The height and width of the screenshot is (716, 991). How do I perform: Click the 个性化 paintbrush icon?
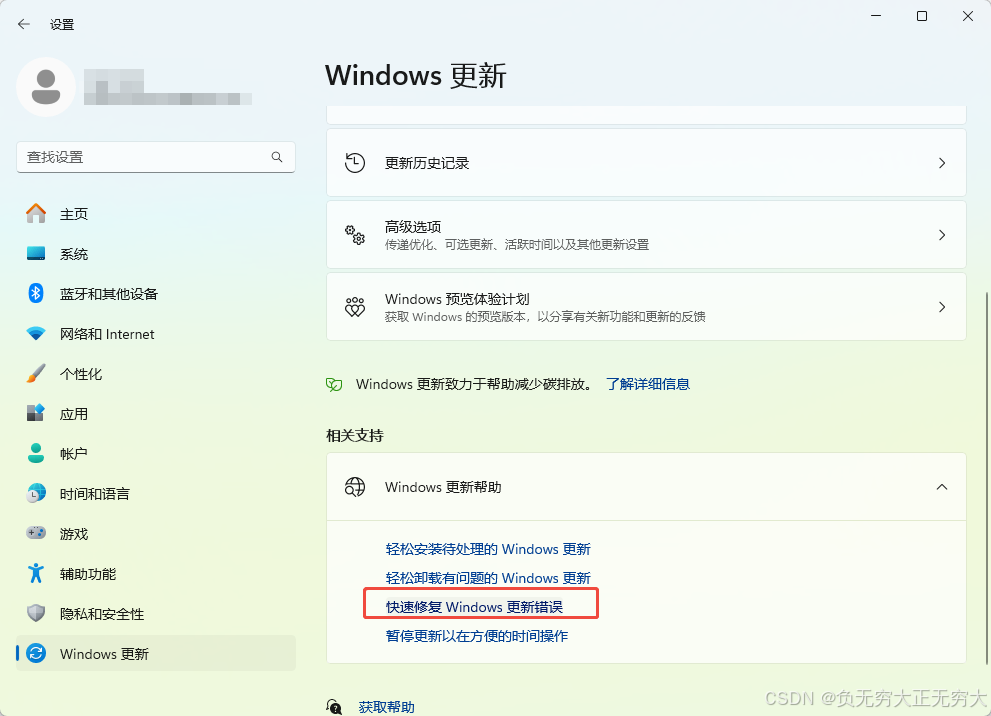[36, 373]
